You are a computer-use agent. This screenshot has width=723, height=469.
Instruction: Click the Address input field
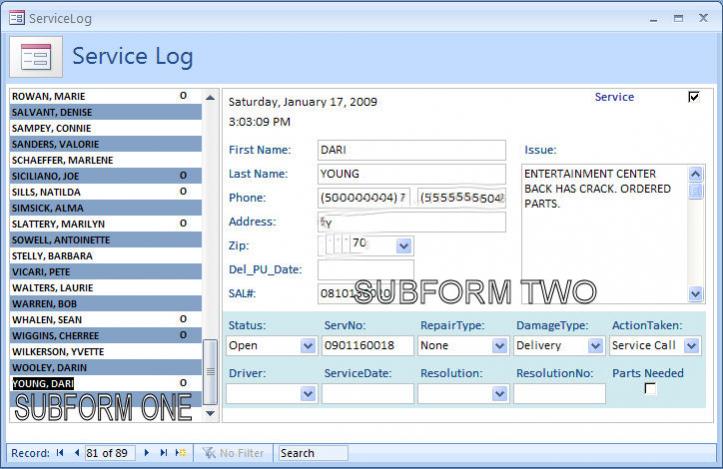pyautogui.click(x=411, y=222)
